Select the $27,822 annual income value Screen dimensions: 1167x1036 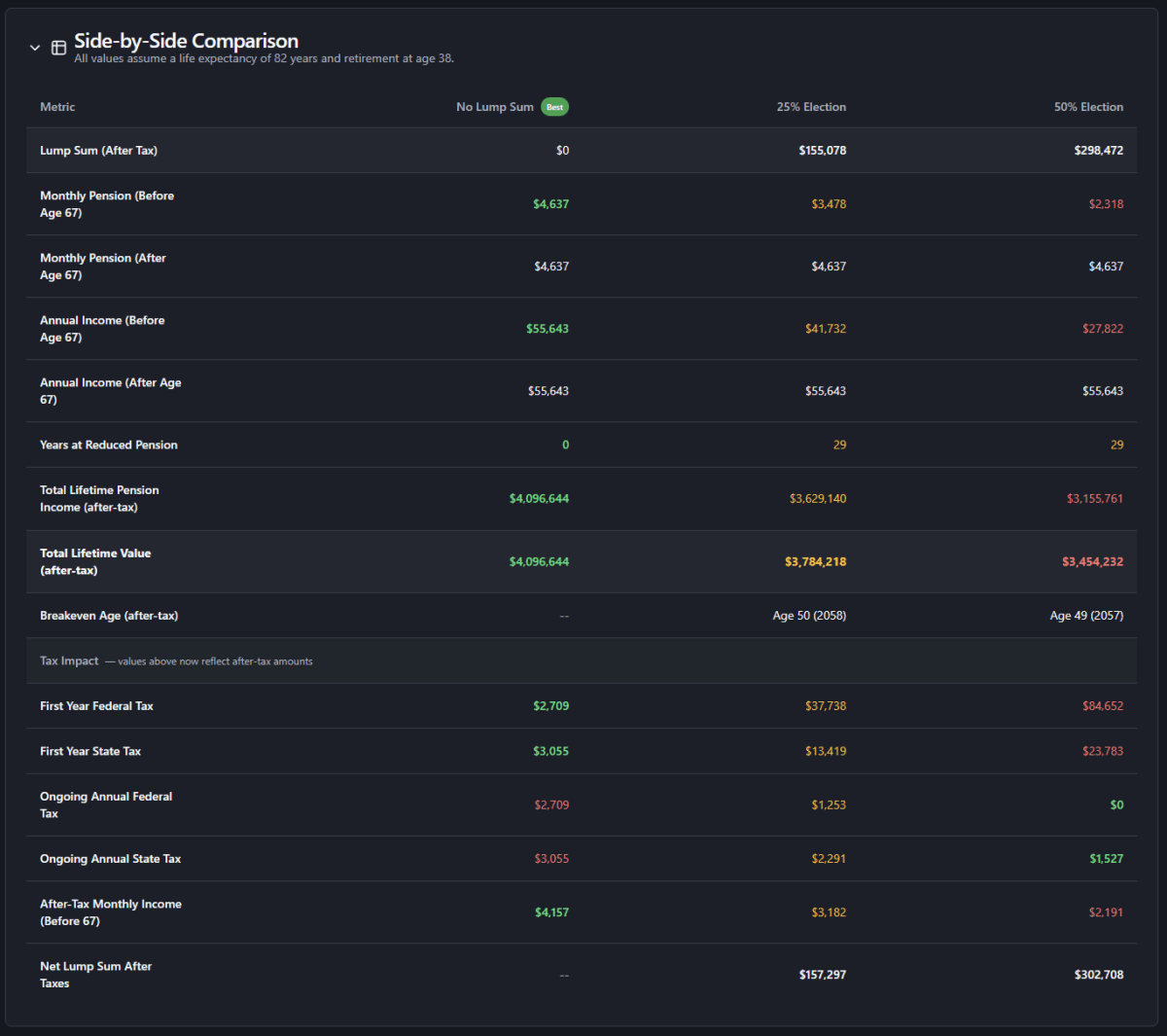(x=1103, y=329)
